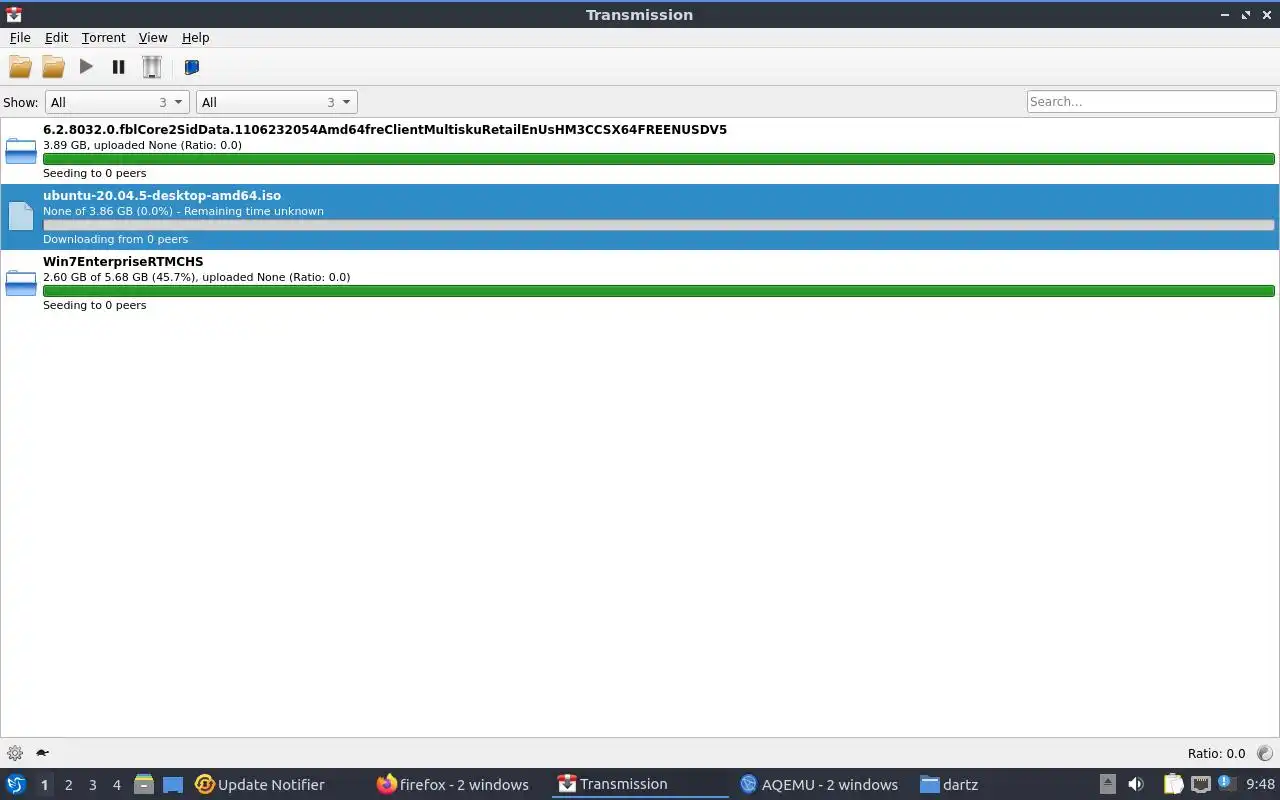Open torrent properties with the blue book icon
The image size is (1280, 800).
click(x=192, y=67)
